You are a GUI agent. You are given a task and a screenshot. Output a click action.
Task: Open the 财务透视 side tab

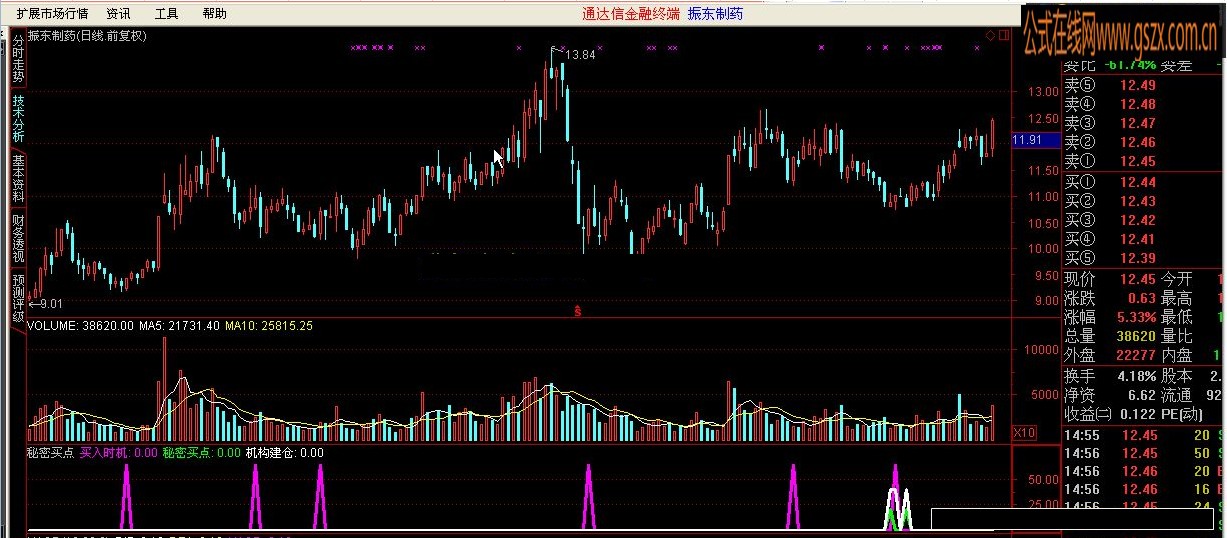[18, 238]
